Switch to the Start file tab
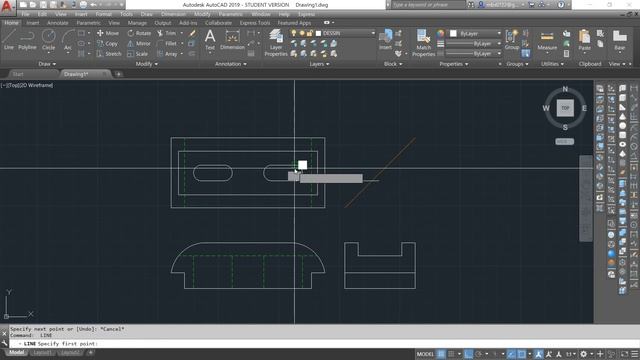Screen dimensions: 640x360 pyautogui.click(x=18, y=74)
